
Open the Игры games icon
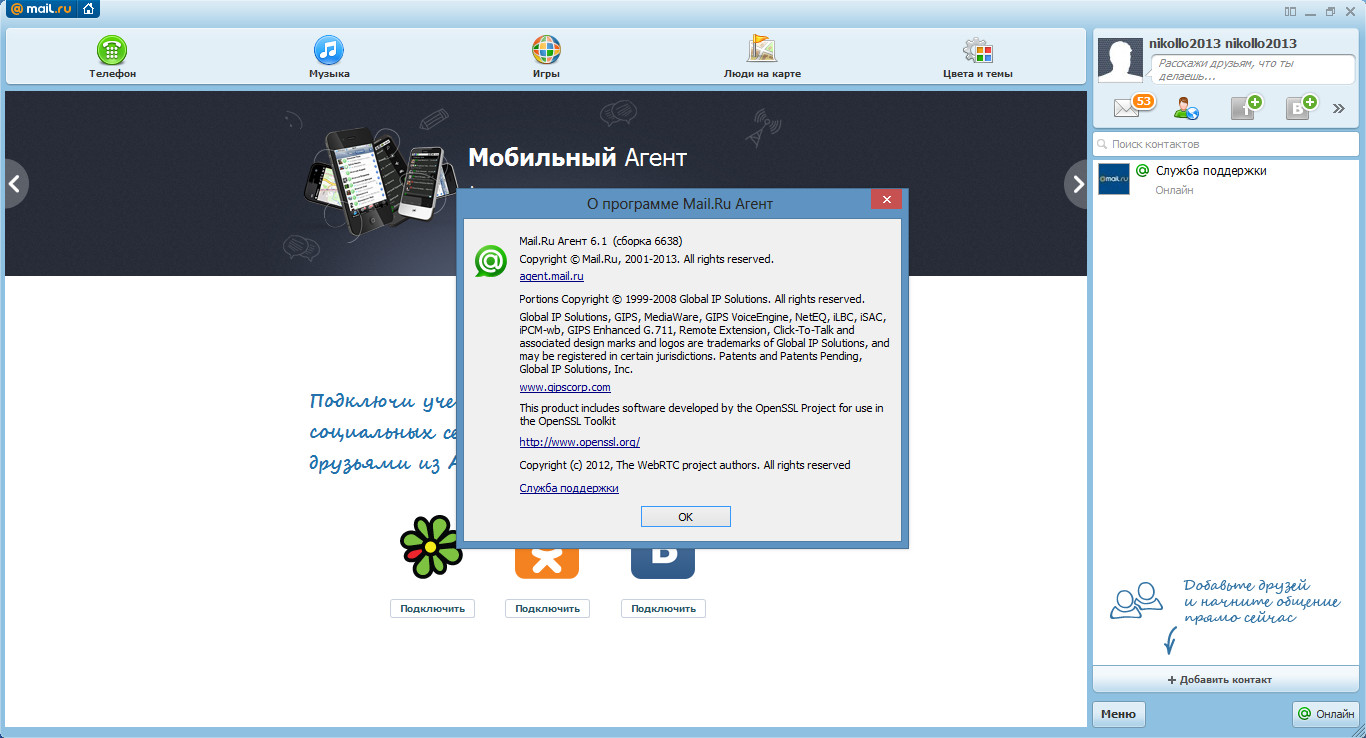coord(546,50)
